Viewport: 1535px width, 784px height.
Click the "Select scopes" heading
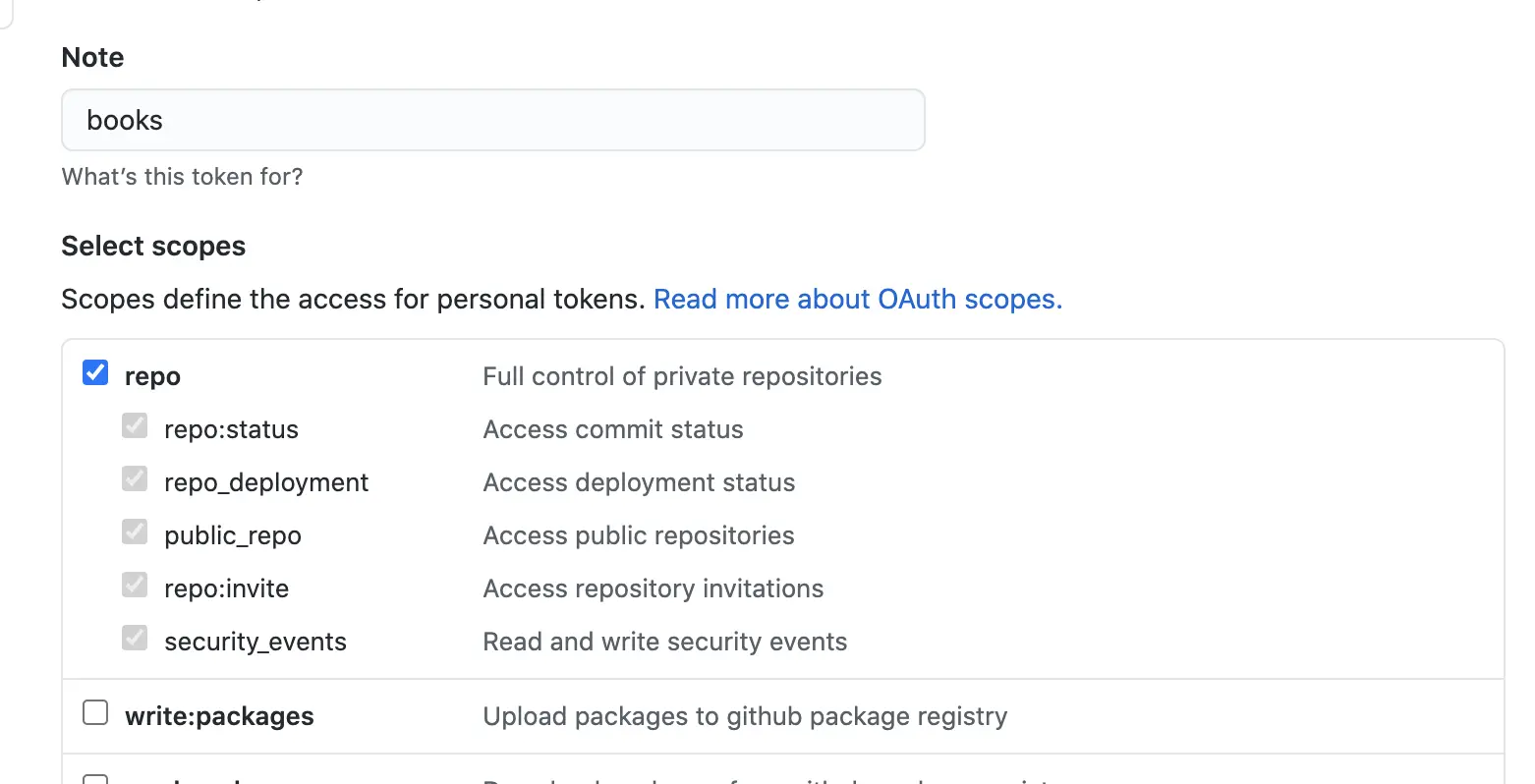pos(153,246)
